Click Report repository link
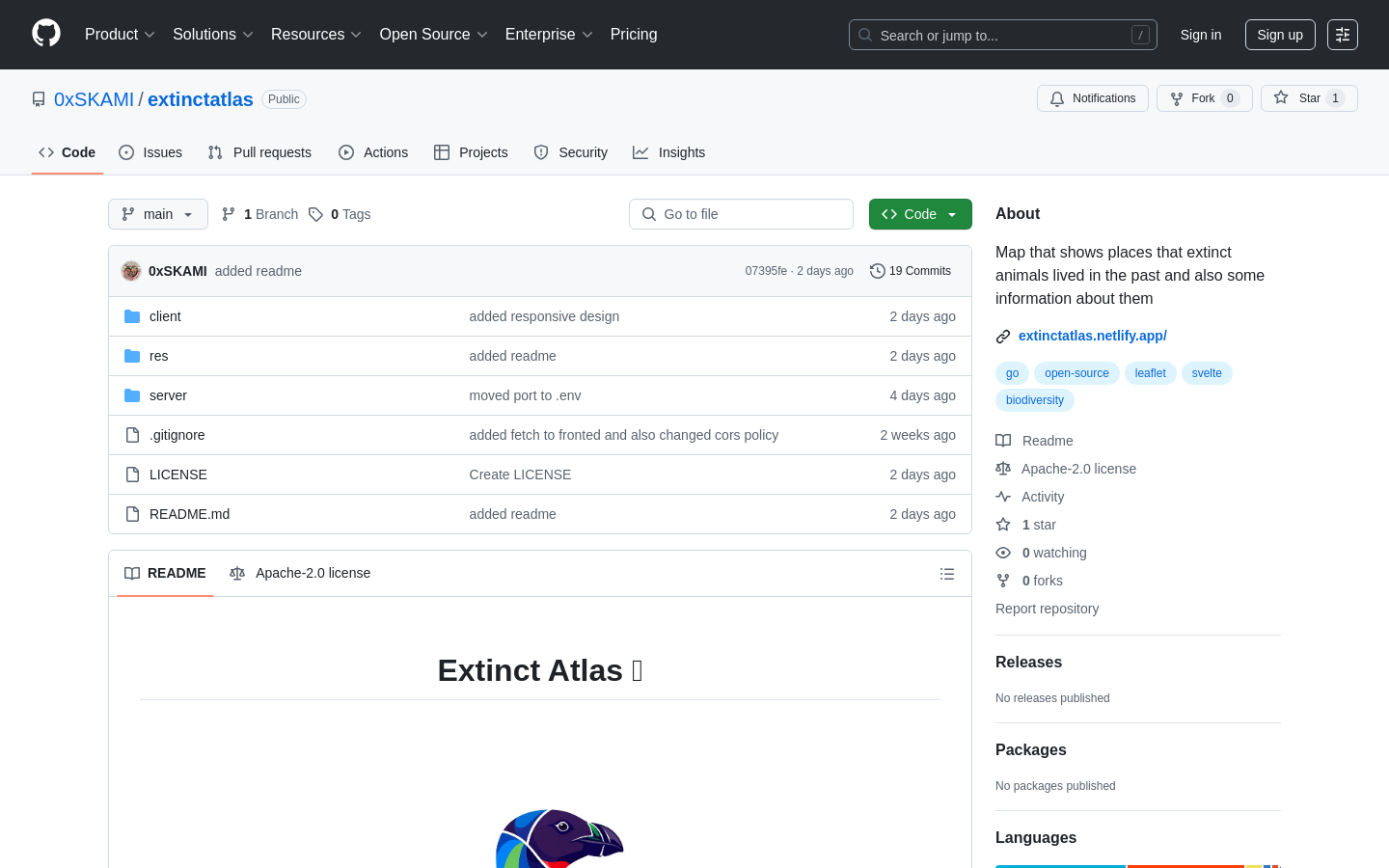This screenshot has width=1389, height=868. (x=1047, y=609)
